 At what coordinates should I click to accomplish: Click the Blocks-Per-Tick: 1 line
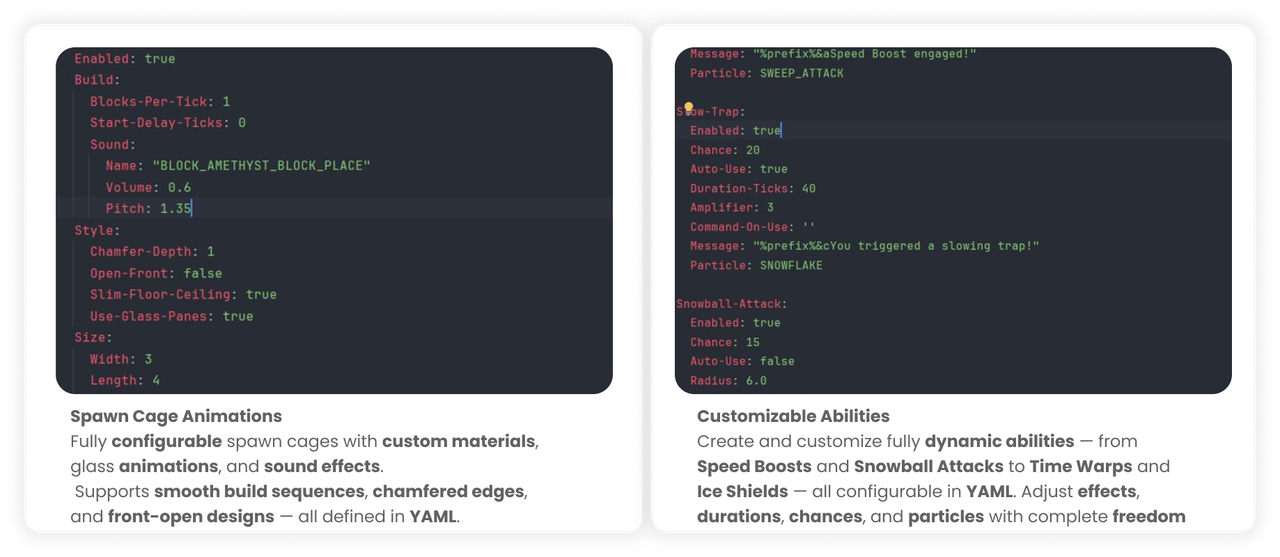point(160,102)
